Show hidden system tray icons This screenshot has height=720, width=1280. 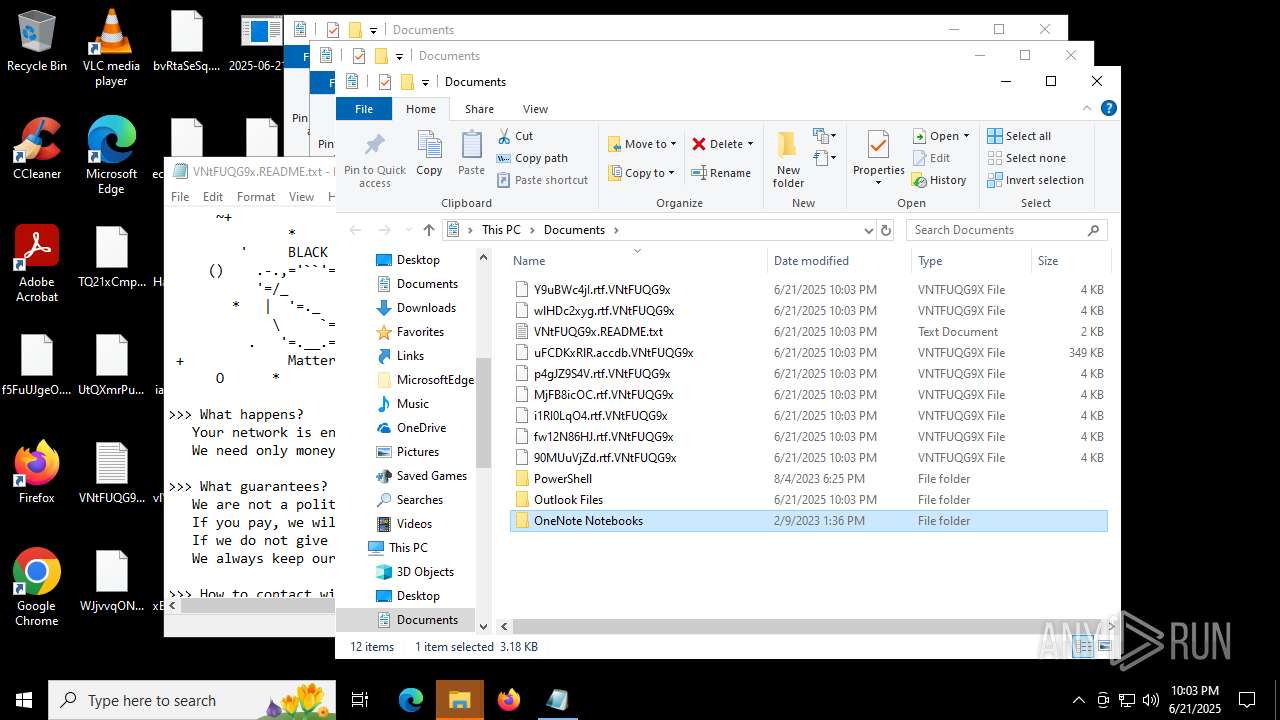coord(1078,700)
